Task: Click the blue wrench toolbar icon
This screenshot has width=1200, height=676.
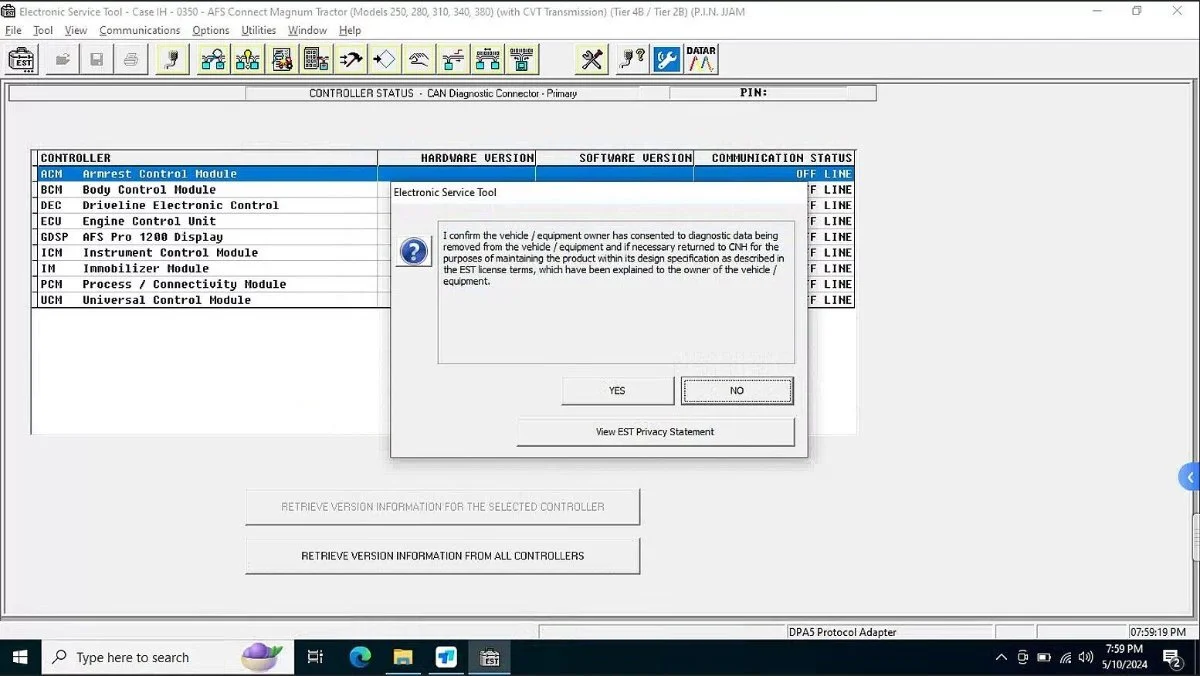Action: click(x=666, y=60)
